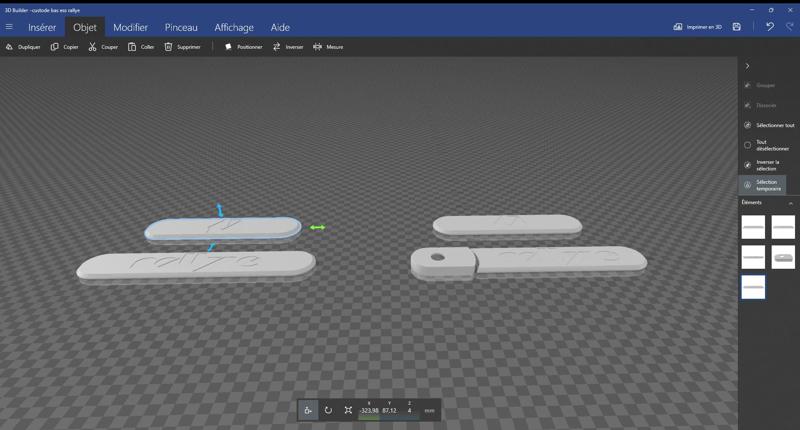
Task: Click the Mesure tool
Action: point(328,47)
